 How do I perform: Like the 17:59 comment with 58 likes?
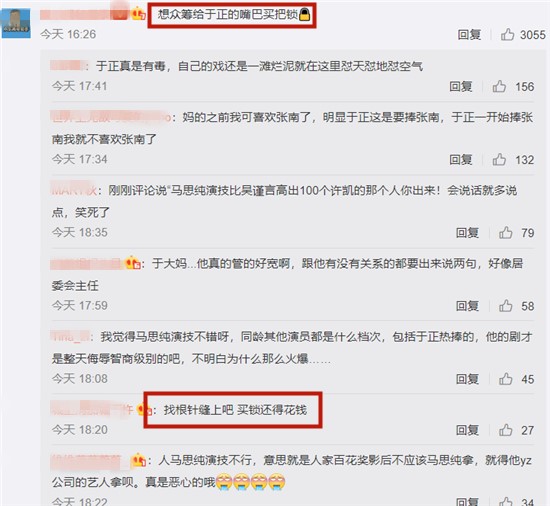tap(505, 306)
